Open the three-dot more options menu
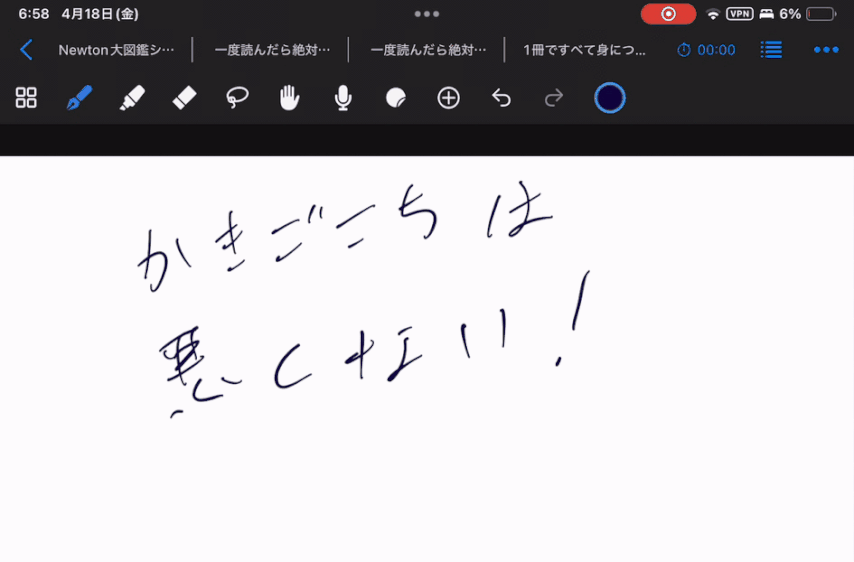This screenshot has height=562, width=854. click(826, 50)
